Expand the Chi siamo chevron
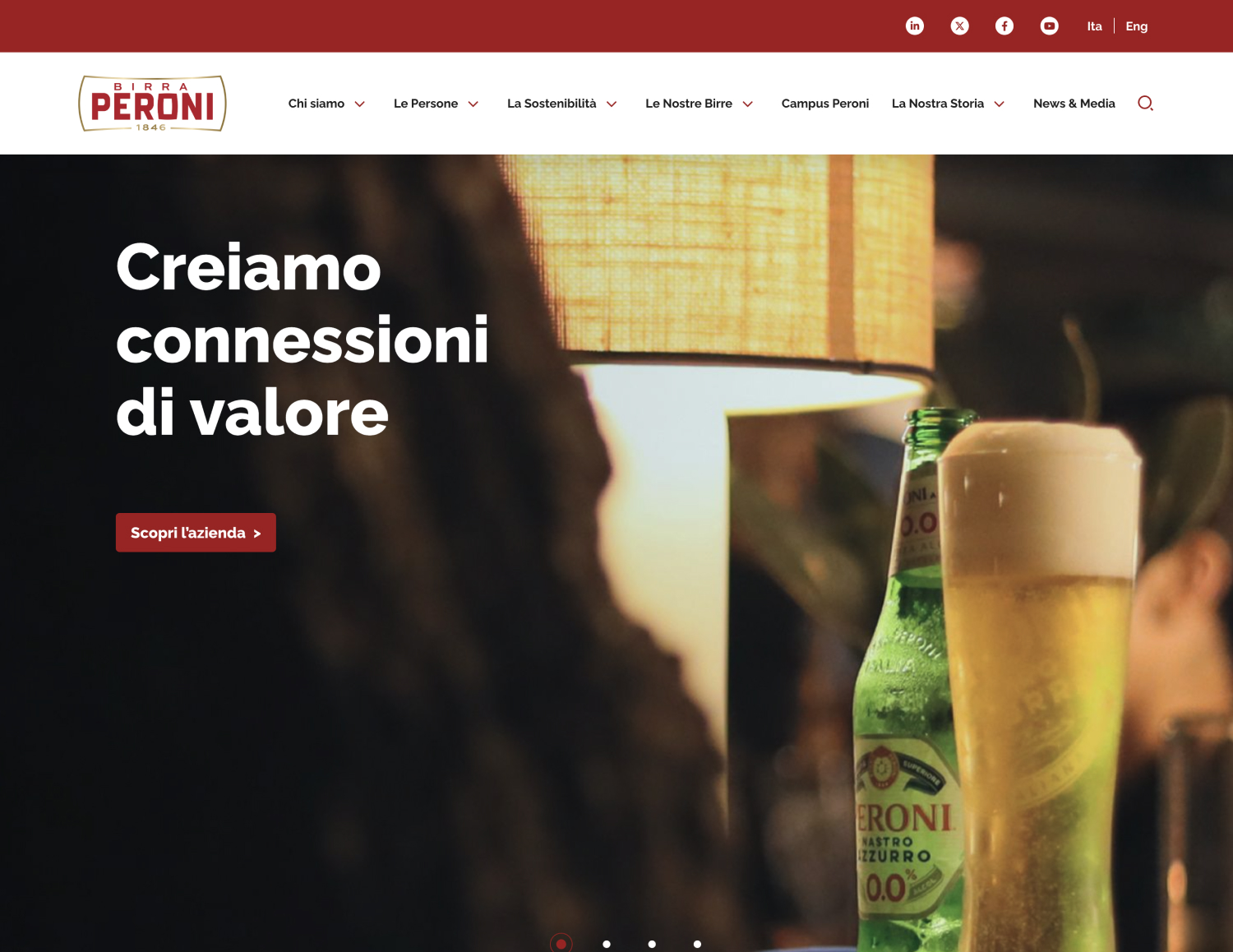This screenshot has height=952, width=1233. point(359,104)
